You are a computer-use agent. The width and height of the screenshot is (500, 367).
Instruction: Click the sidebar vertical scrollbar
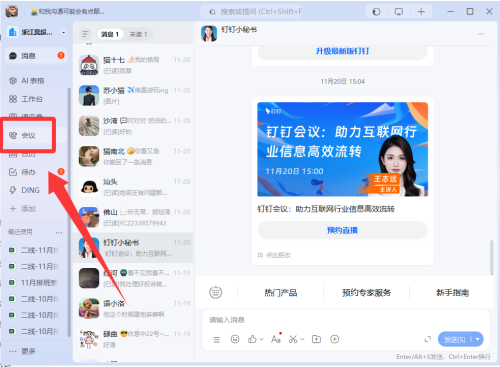(x=69, y=212)
